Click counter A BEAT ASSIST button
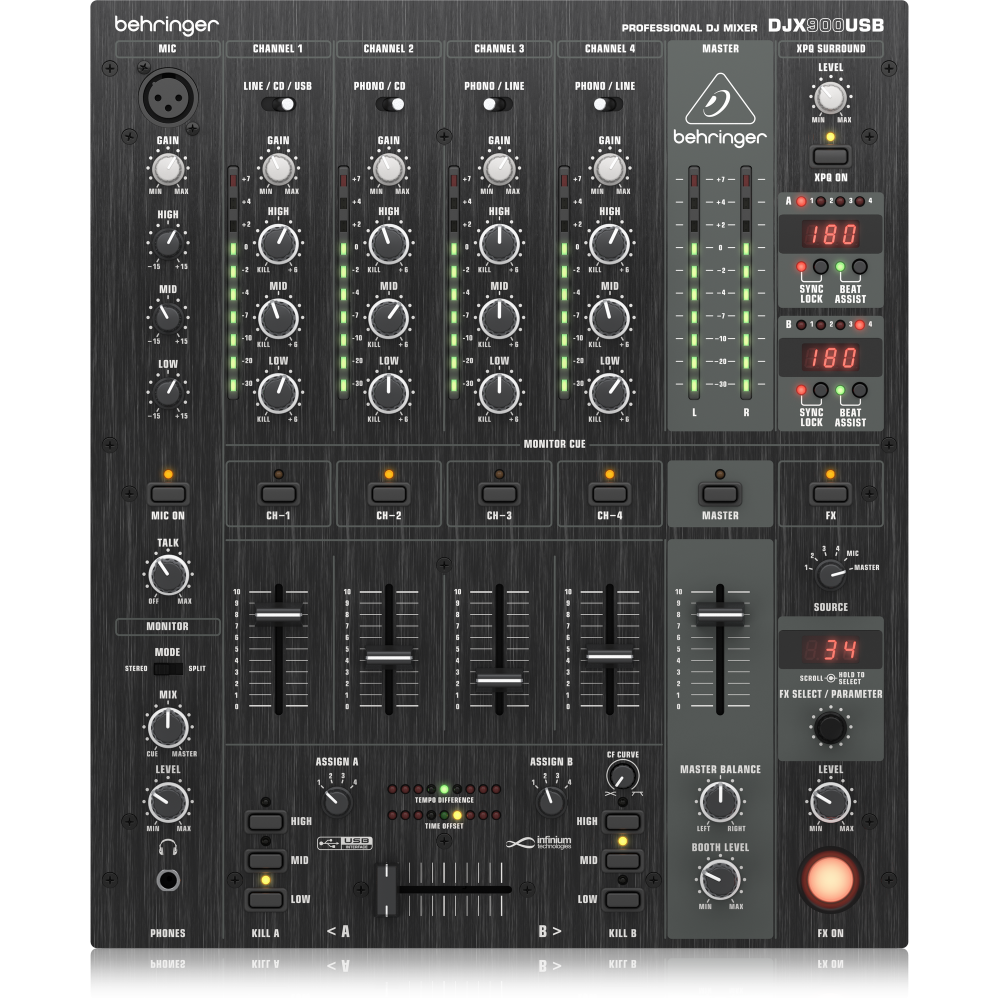 (x=860, y=267)
